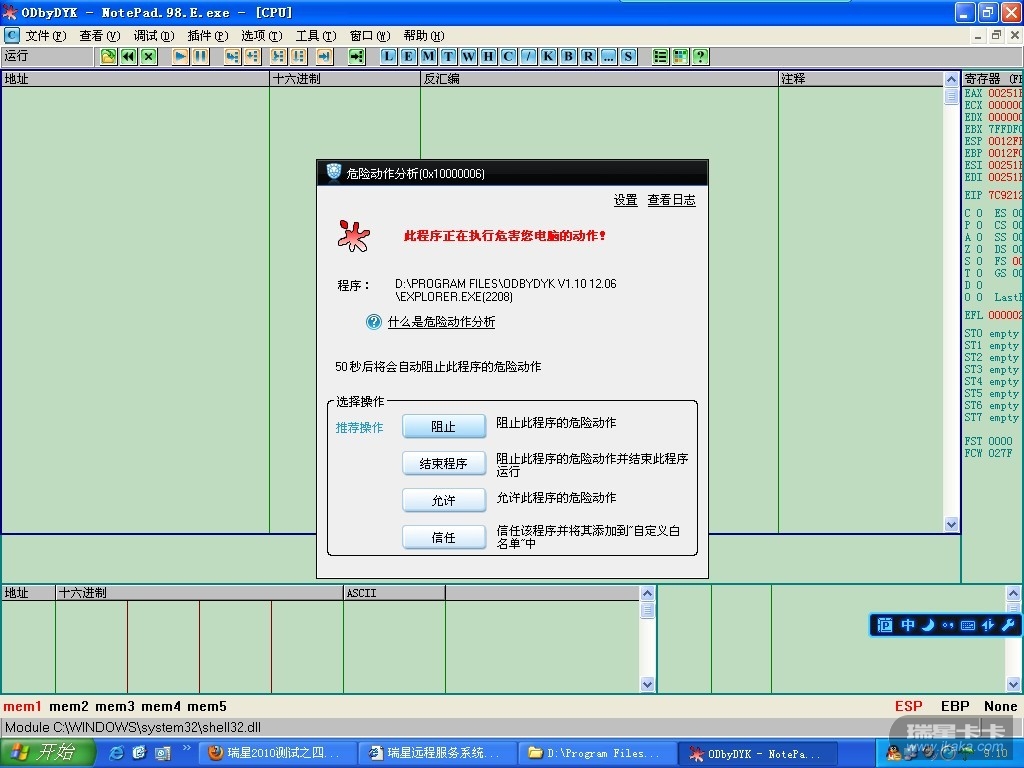Click dump pane scroll up arrow

click(x=647, y=593)
